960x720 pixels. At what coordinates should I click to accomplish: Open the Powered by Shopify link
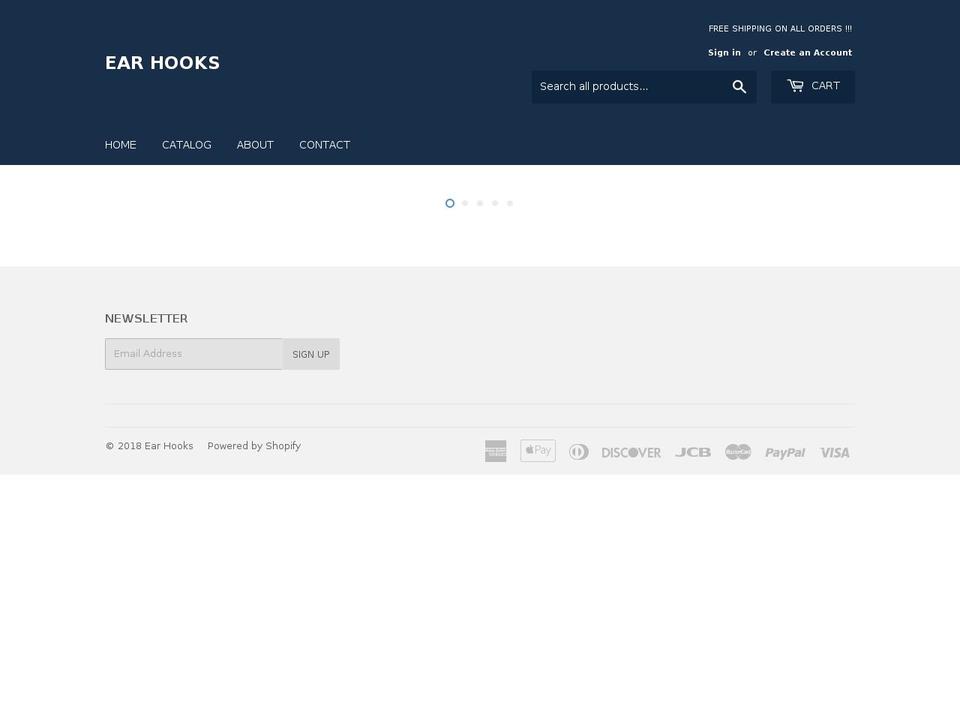click(254, 446)
